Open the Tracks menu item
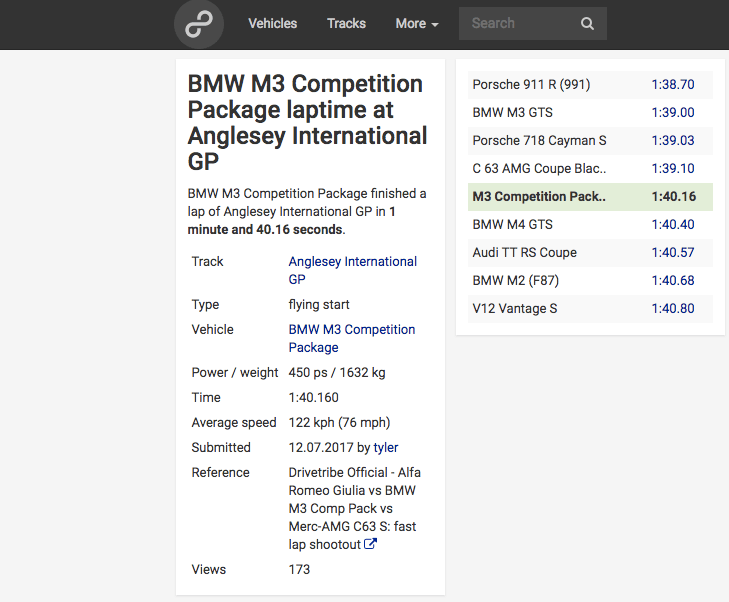Image resolution: width=729 pixels, height=602 pixels. tap(346, 23)
